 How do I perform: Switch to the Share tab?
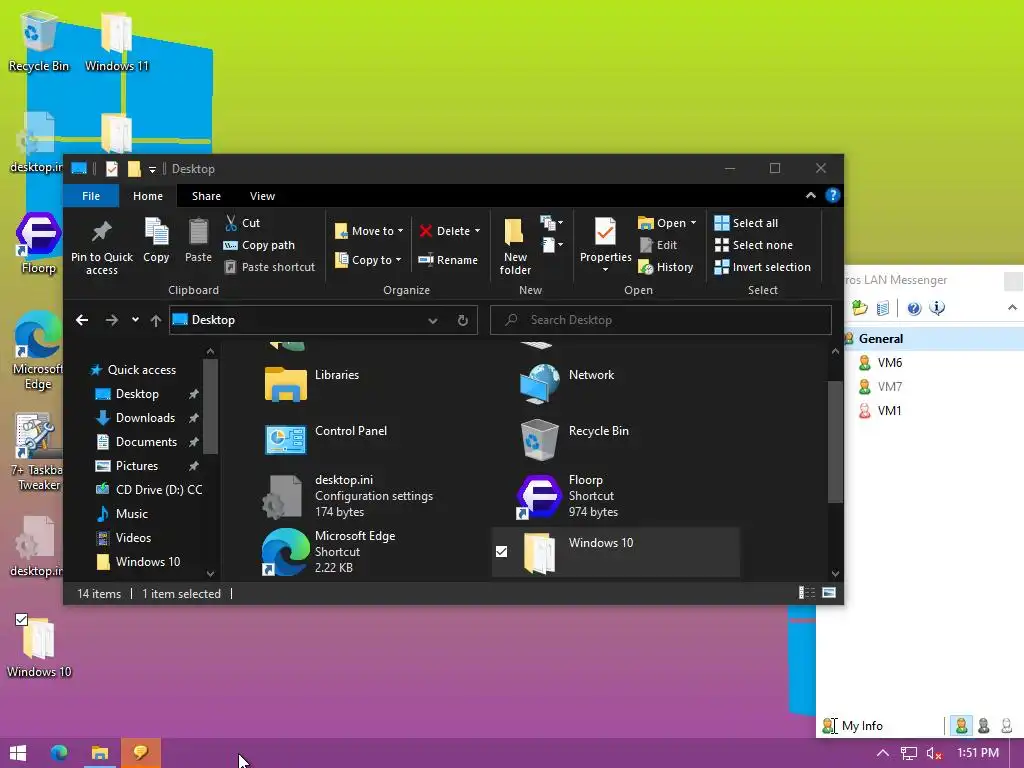click(206, 196)
